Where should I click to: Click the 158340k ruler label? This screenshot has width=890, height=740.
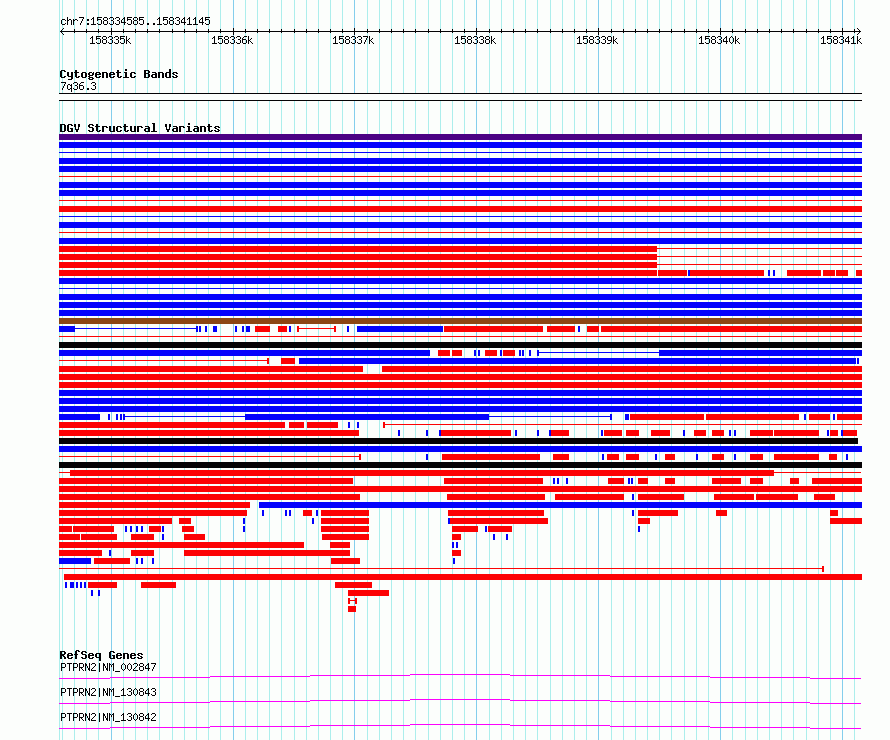pyautogui.click(x=719, y=40)
